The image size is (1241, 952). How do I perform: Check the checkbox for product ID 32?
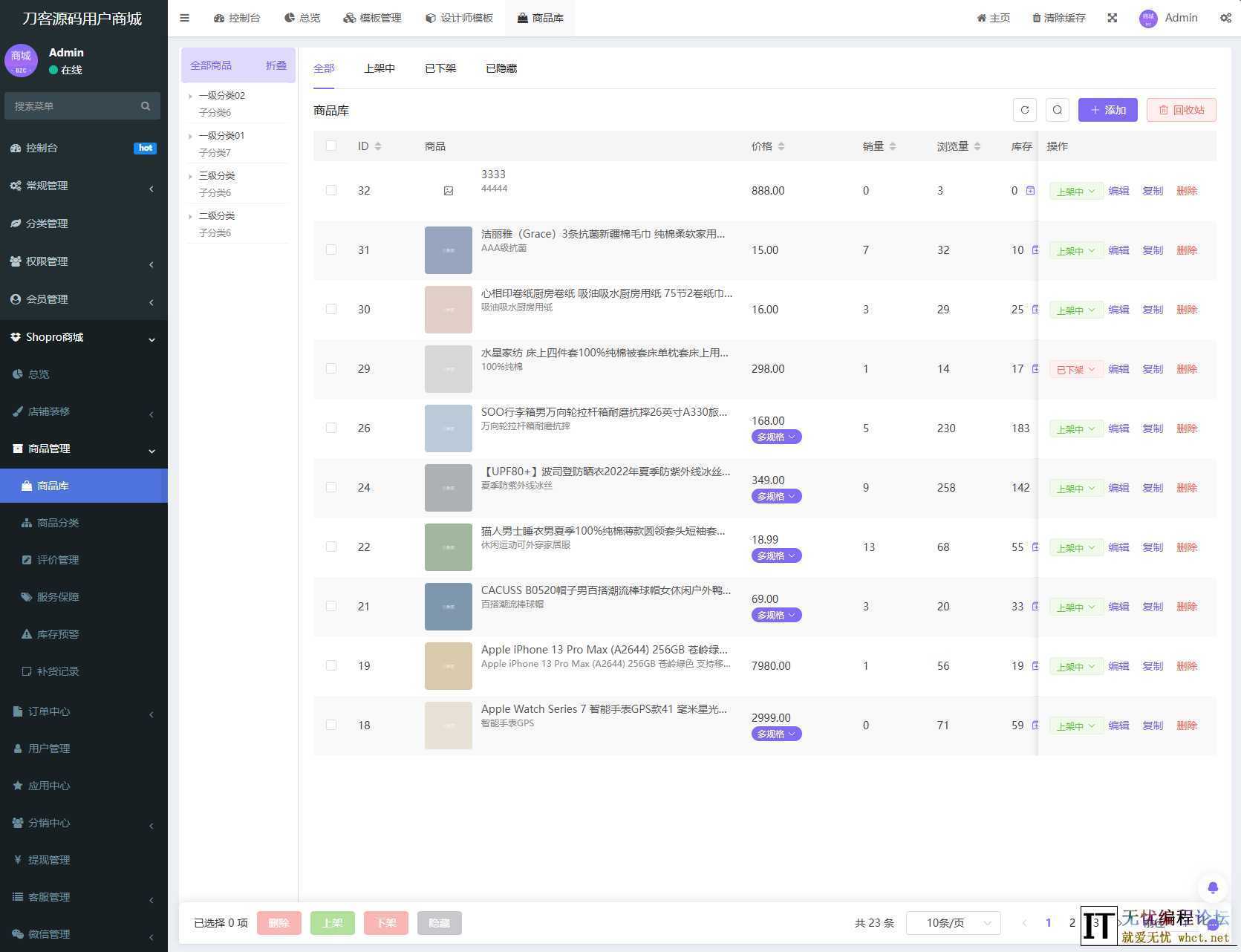pyautogui.click(x=331, y=190)
